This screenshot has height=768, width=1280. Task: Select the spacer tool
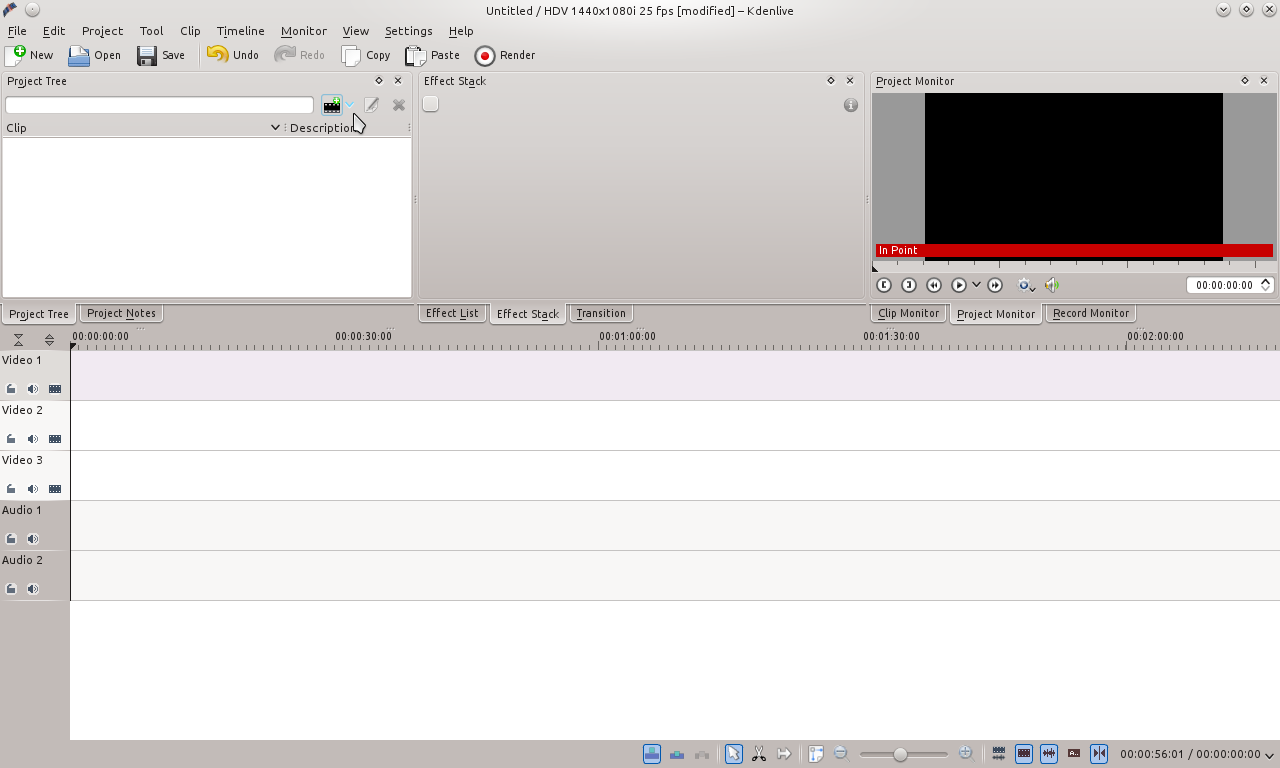[784, 754]
